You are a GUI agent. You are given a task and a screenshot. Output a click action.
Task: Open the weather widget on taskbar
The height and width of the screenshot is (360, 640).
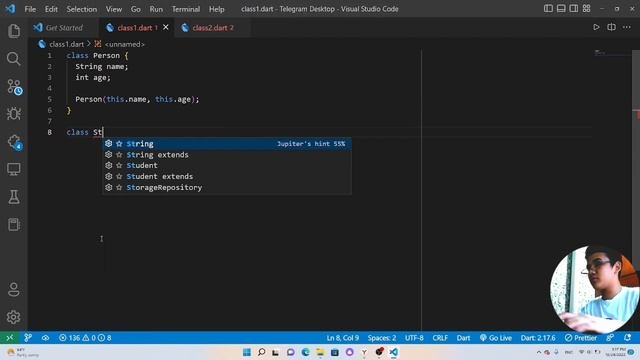pos(24,352)
